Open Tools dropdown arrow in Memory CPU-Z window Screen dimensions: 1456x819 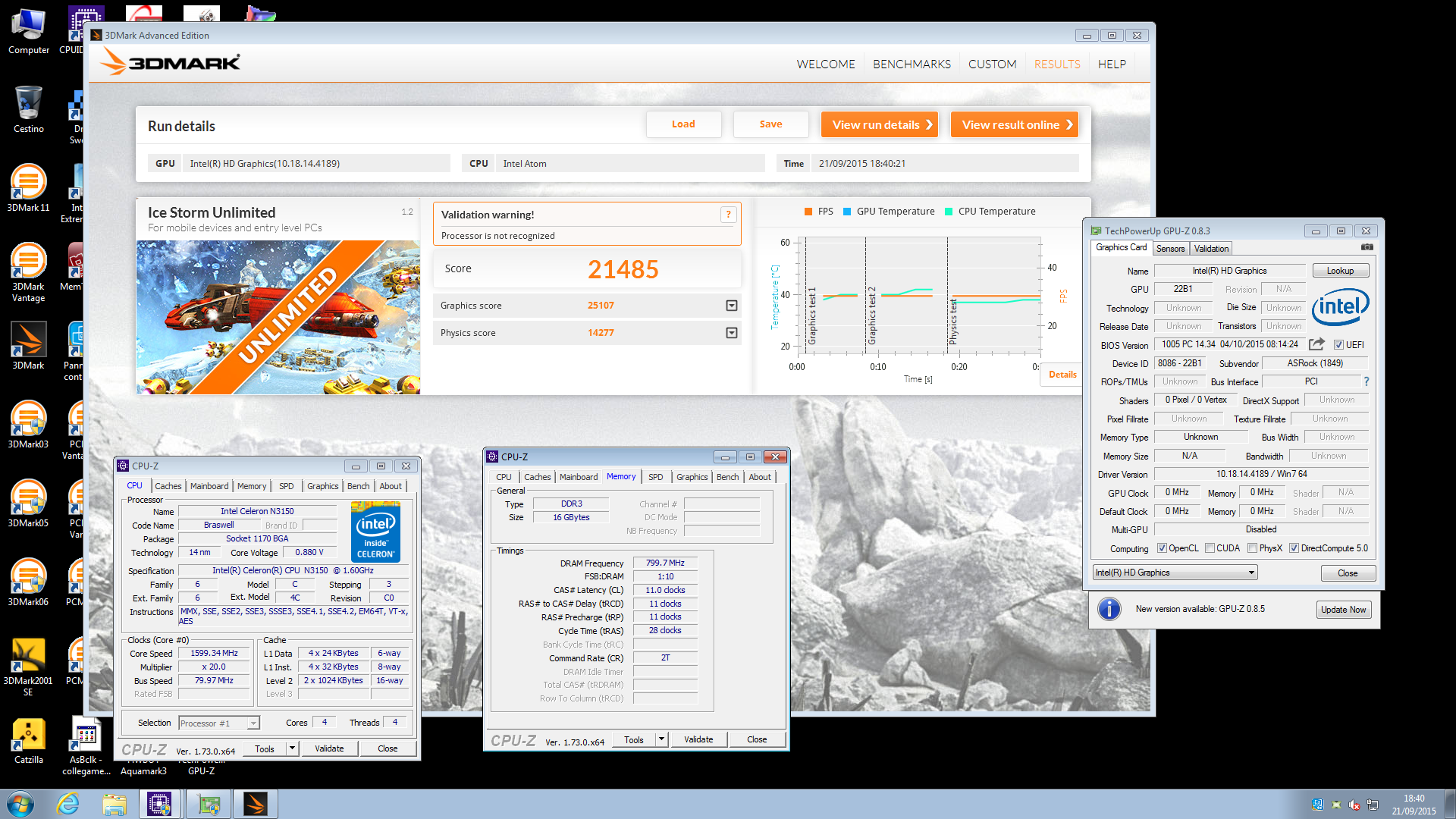click(x=661, y=739)
